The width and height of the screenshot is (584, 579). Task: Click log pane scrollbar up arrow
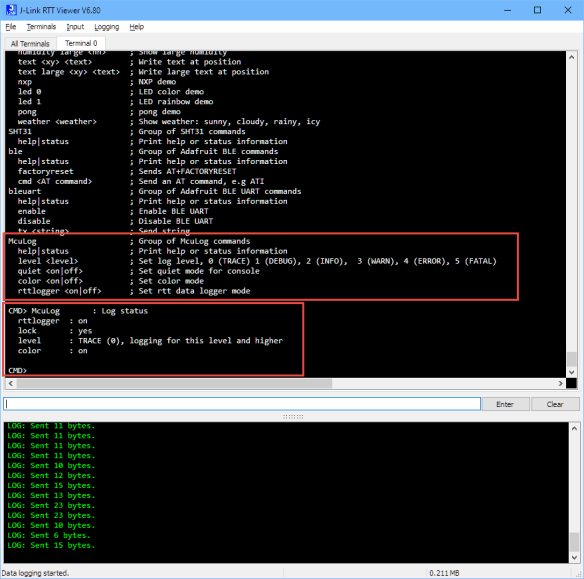pos(574,429)
